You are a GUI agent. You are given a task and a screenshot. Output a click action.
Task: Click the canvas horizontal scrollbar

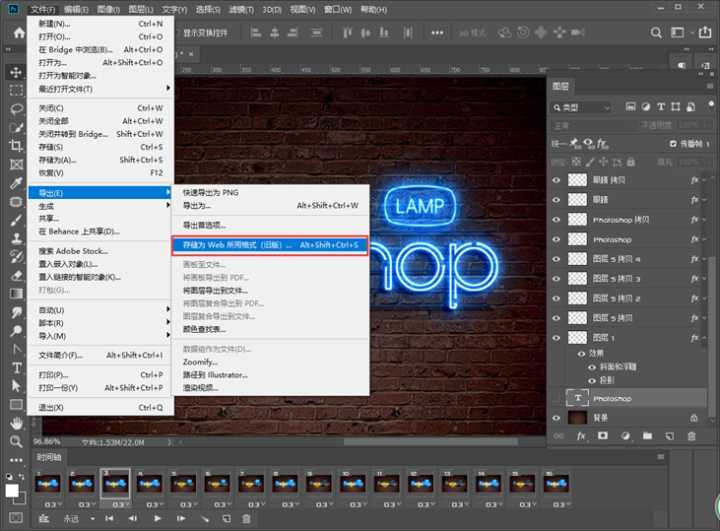point(431,442)
